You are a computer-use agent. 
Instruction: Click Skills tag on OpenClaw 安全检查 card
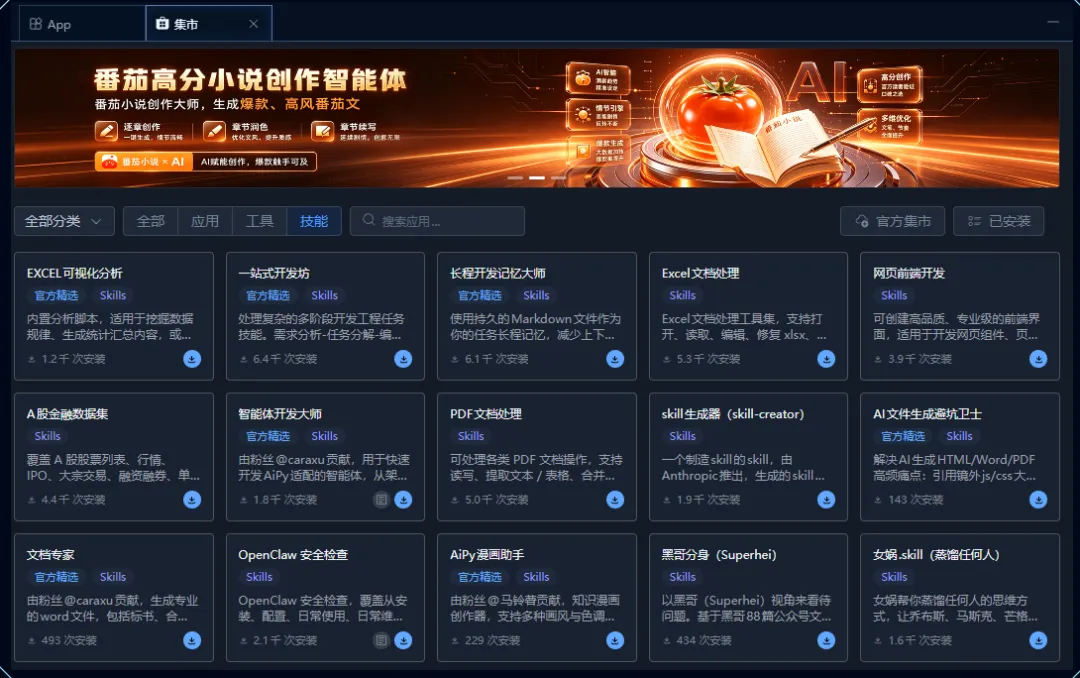[259, 577]
